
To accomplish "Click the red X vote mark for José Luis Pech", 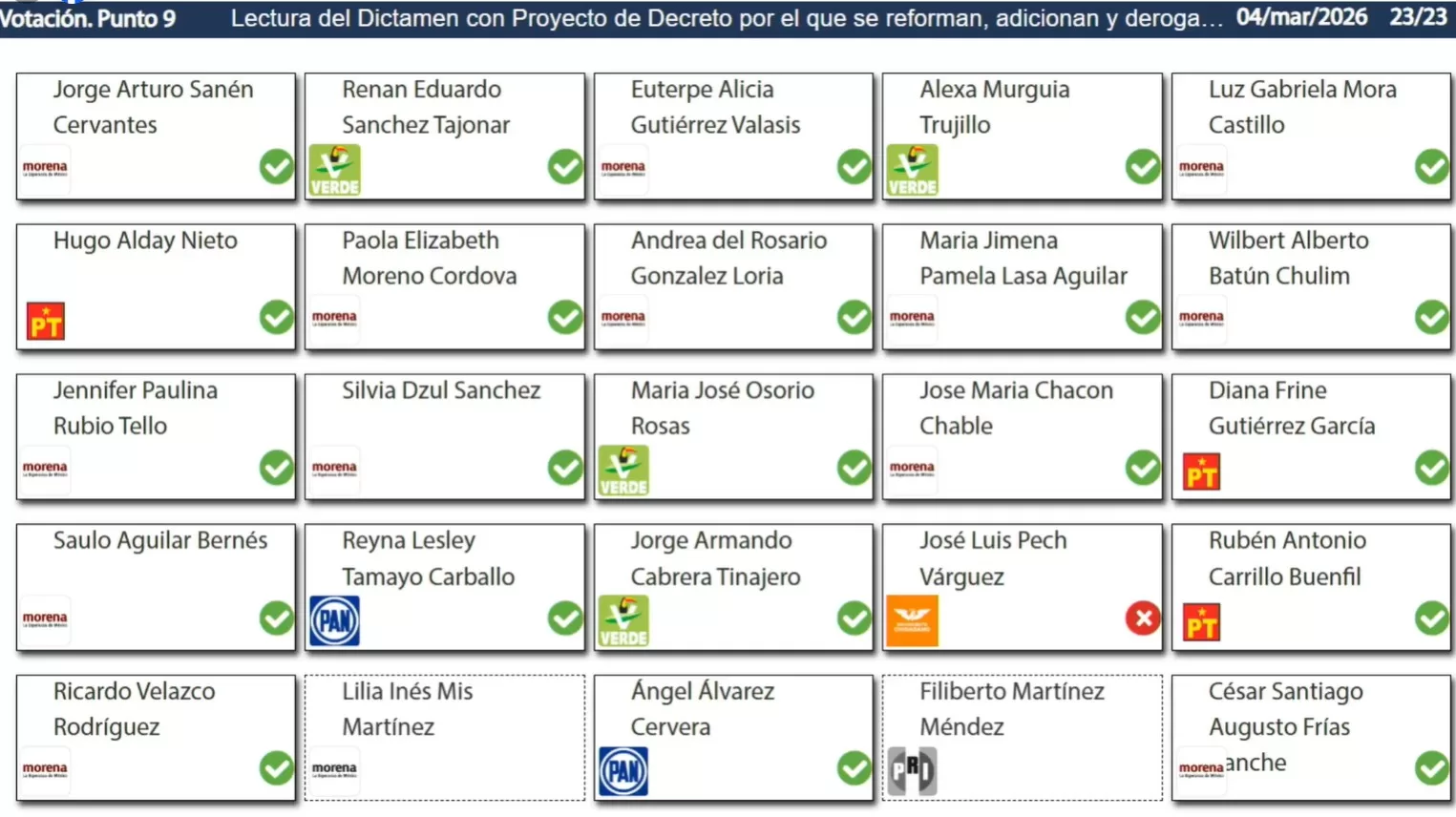I will [1142, 618].
